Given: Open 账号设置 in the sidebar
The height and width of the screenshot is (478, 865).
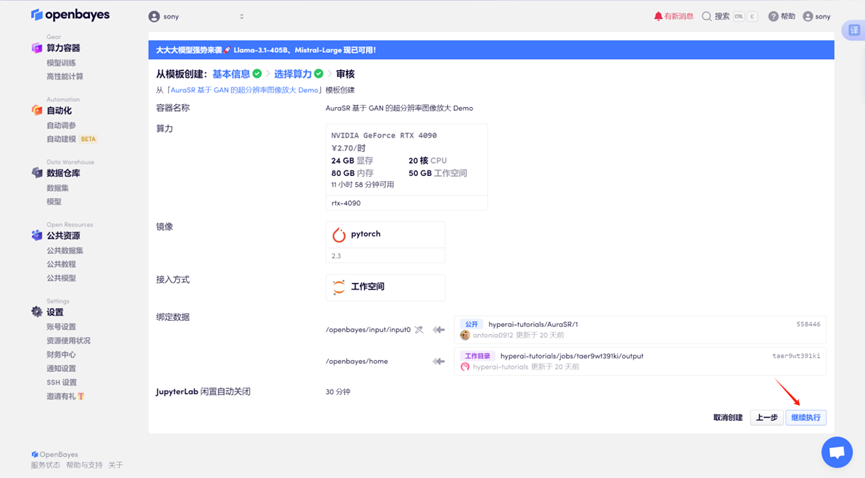Looking at the screenshot, I should pos(61,327).
